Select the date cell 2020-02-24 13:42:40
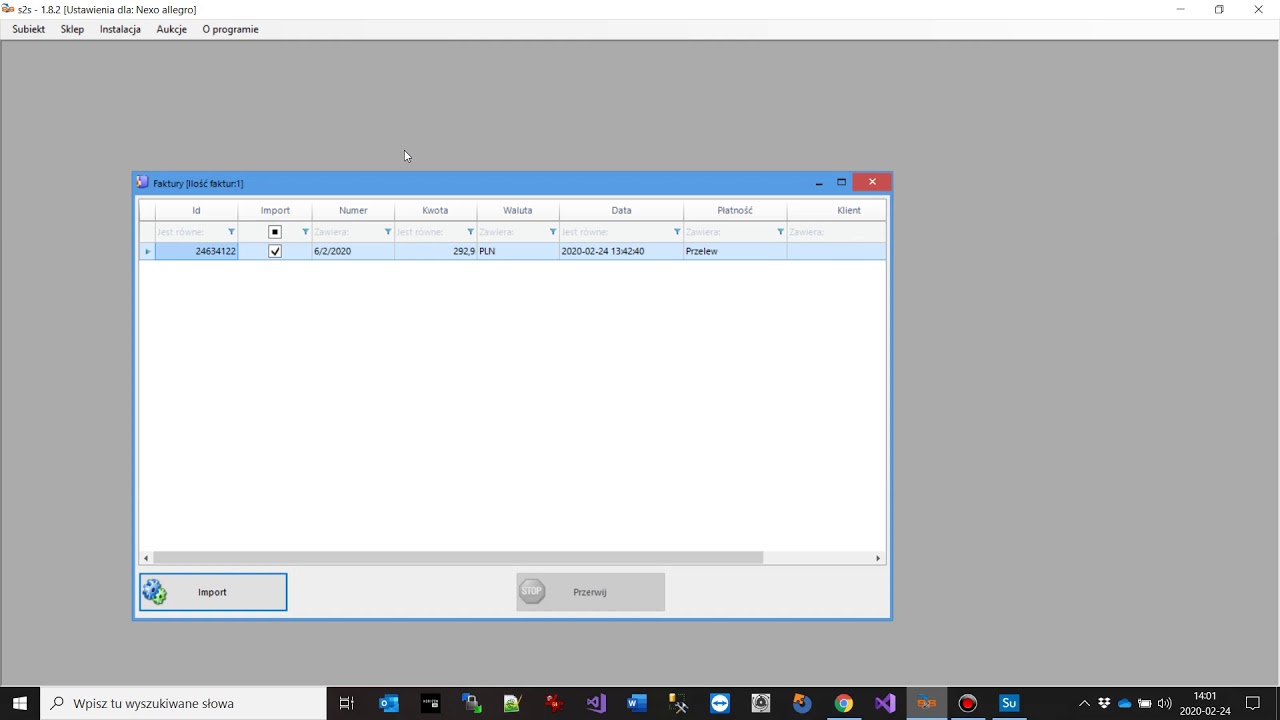 click(621, 251)
